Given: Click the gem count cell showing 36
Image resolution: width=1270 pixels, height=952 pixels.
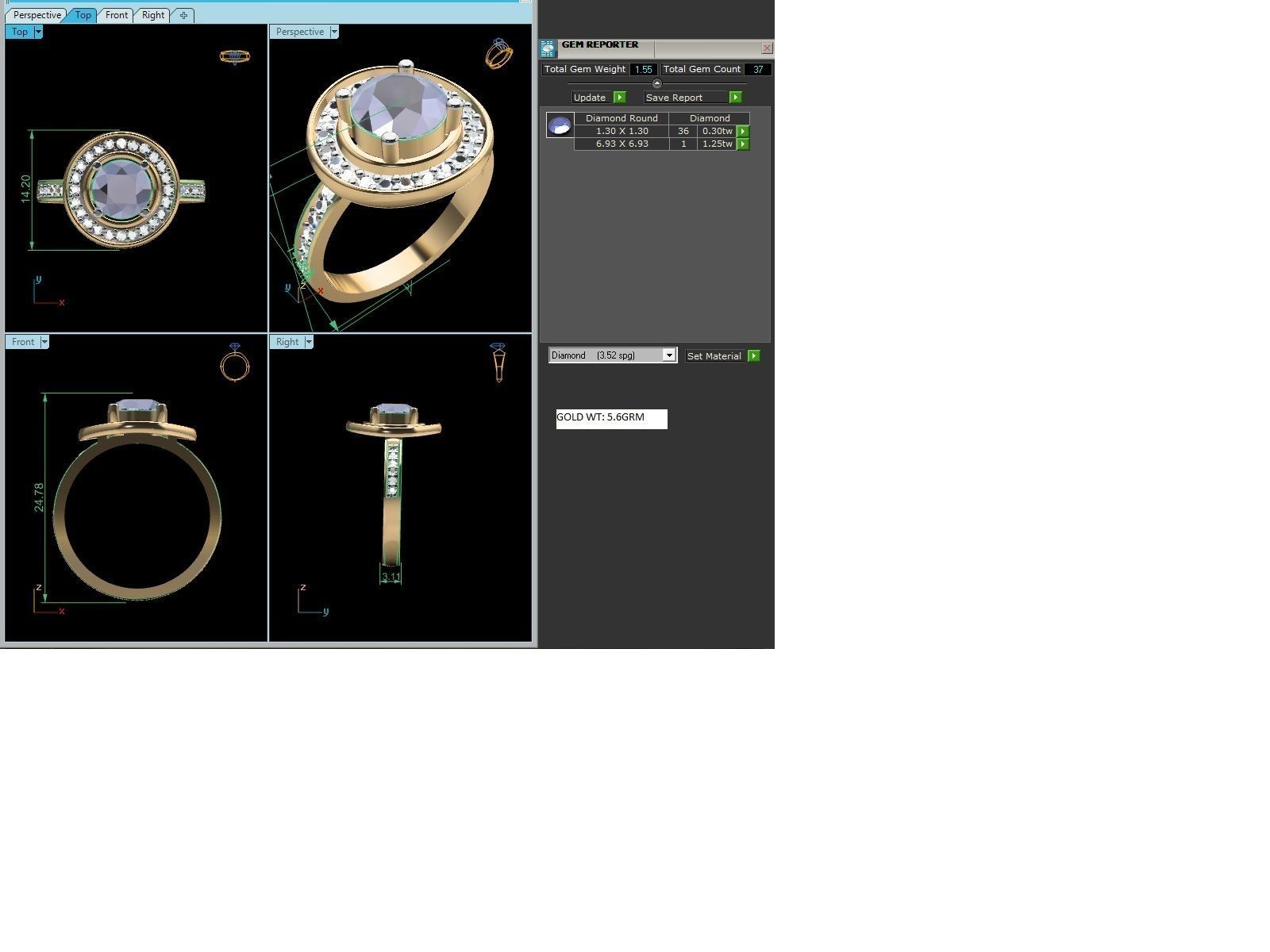Looking at the screenshot, I should [683, 132].
